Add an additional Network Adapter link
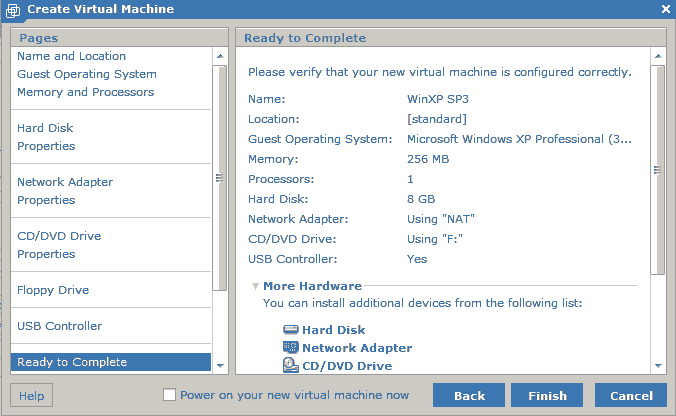676x416 pixels. pyautogui.click(x=357, y=348)
